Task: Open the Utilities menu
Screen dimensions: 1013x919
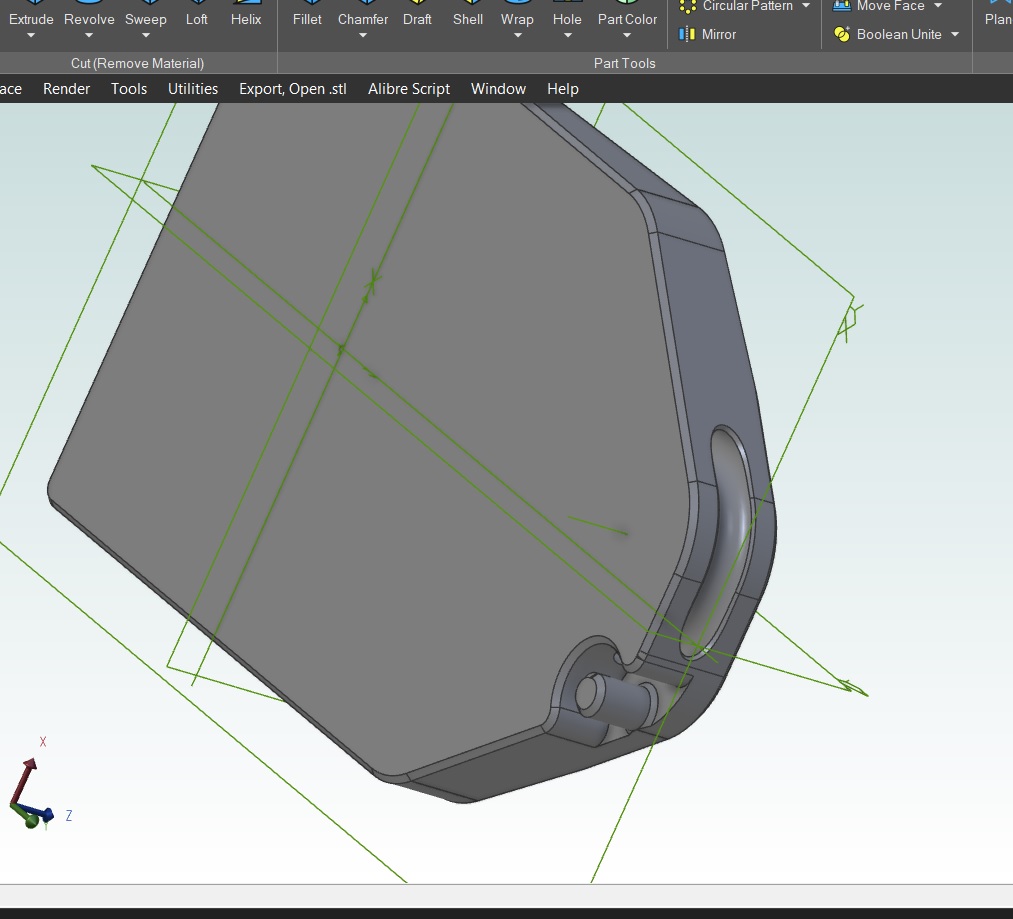Action: click(x=193, y=89)
